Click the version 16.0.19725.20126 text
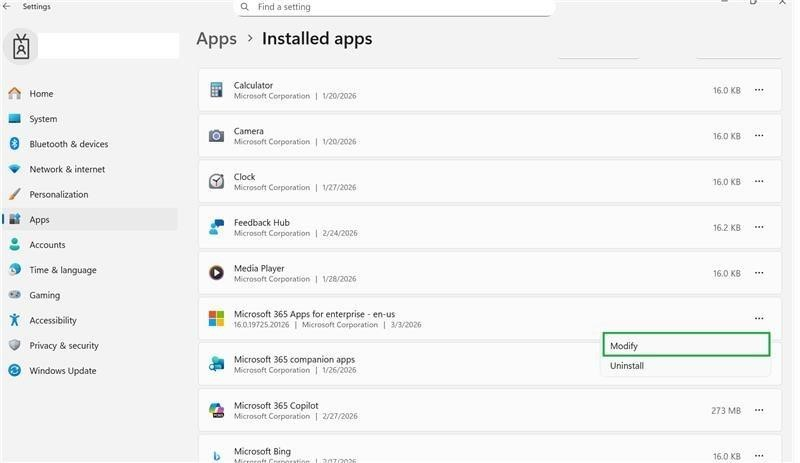Image resolution: width=800 pixels, height=463 pixels. tap(261, 325)
